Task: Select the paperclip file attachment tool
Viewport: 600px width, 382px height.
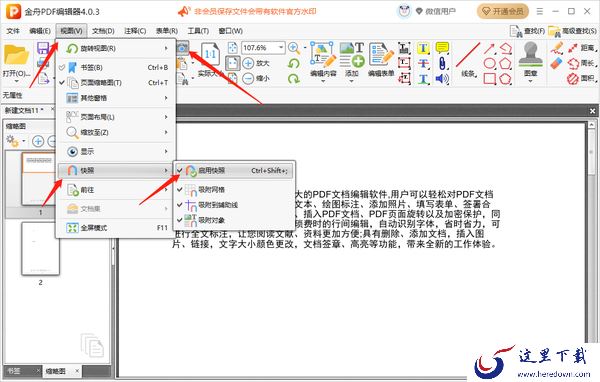Action: click(442, 64)
